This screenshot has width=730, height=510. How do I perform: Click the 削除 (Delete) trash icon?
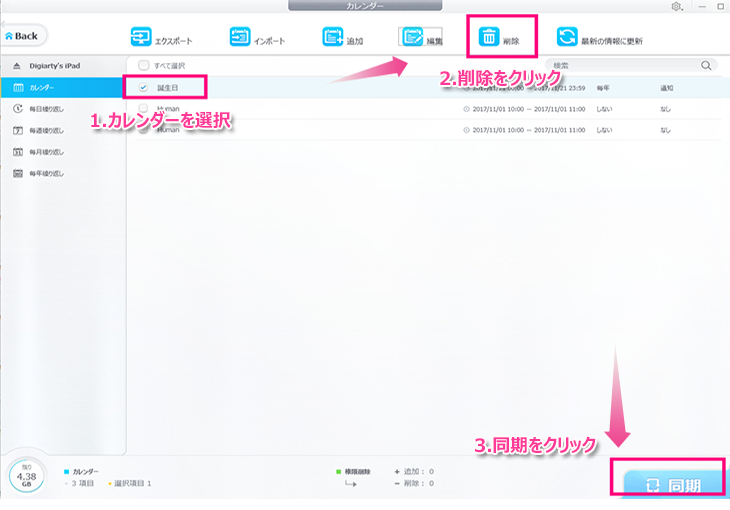[x=490, y=37]
